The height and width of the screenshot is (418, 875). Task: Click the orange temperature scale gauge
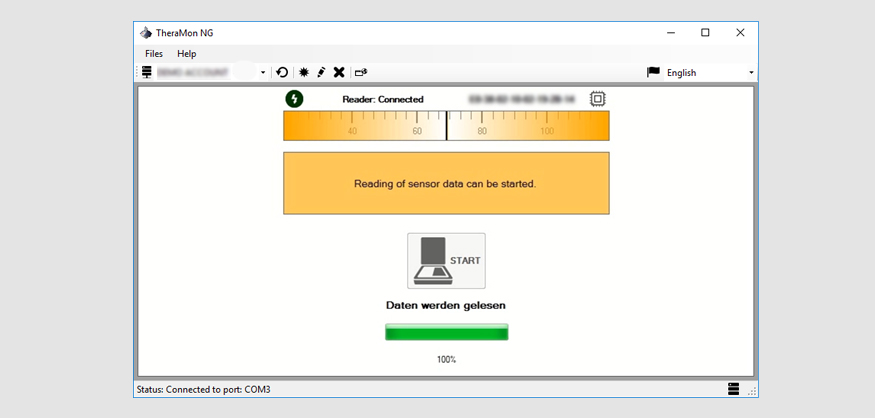point(446,126)
